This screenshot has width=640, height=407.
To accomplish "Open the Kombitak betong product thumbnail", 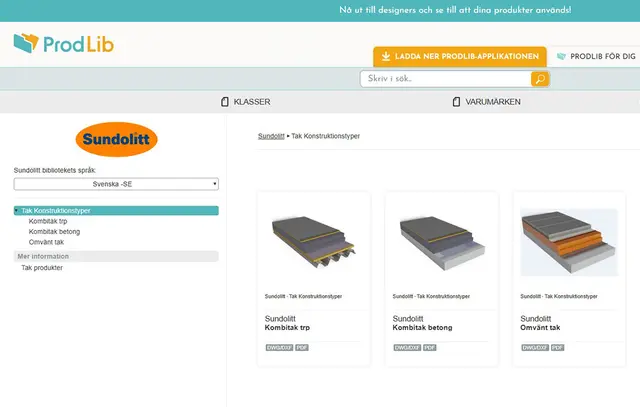I will coord(442,242).
